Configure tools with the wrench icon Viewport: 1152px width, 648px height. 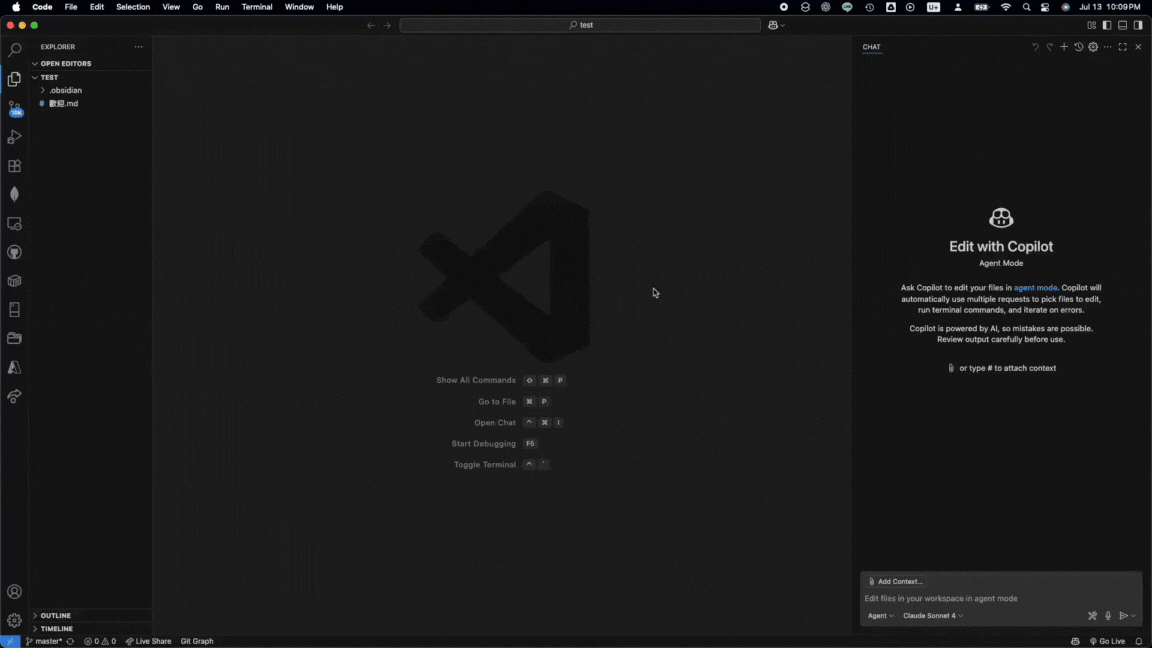(x=1092, y=616)
